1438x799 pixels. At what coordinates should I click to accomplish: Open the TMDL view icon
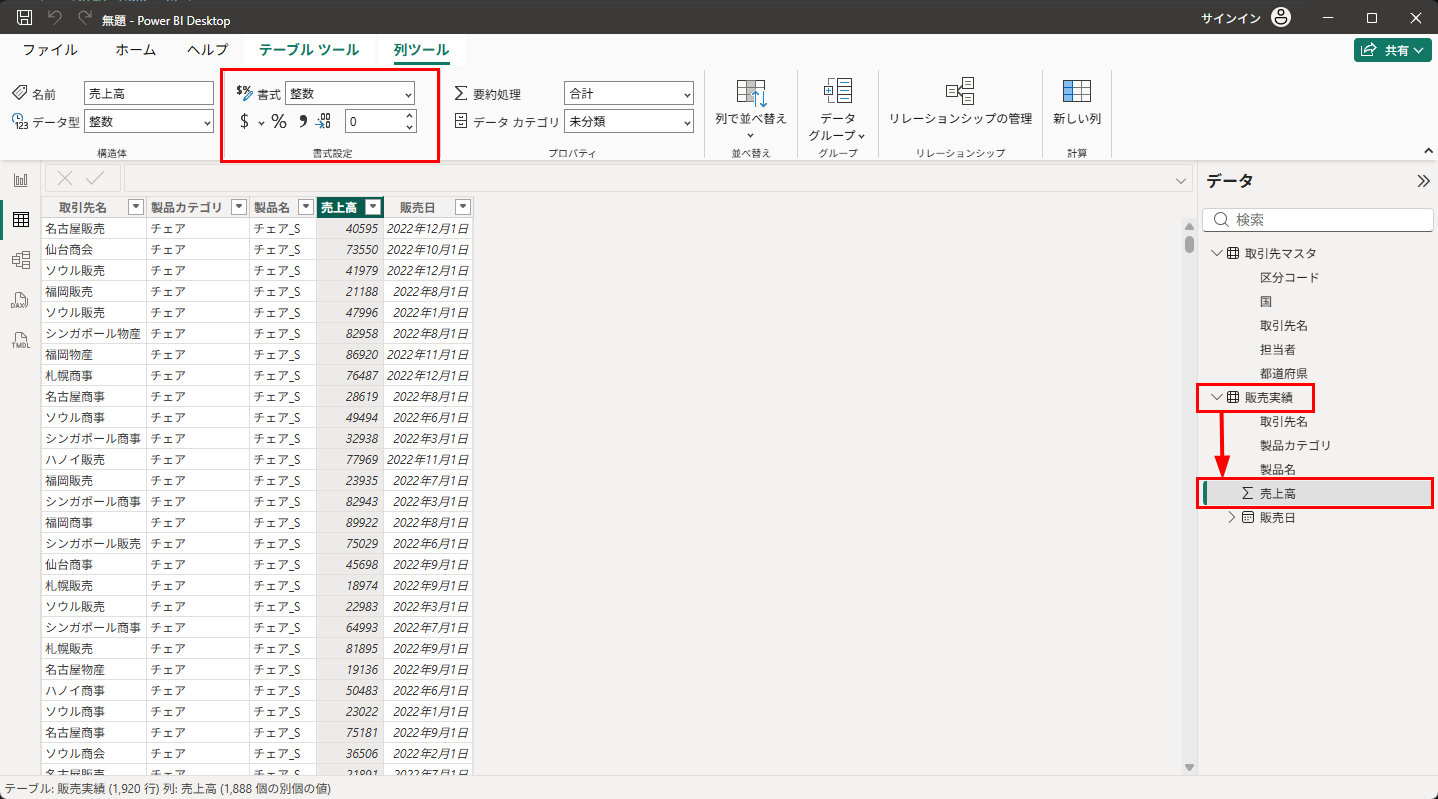pos(20,340)
